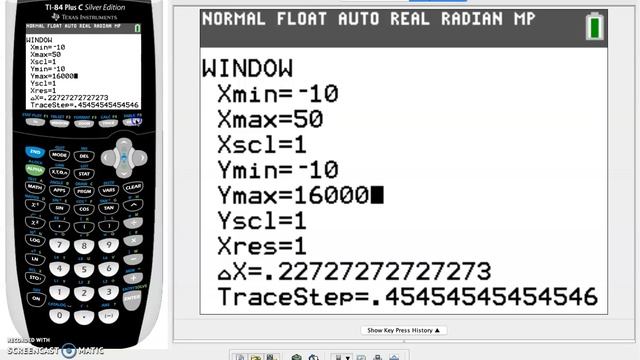Click the ON key
The width and height of the screenshot is (640, 360).
click(36, 298)
